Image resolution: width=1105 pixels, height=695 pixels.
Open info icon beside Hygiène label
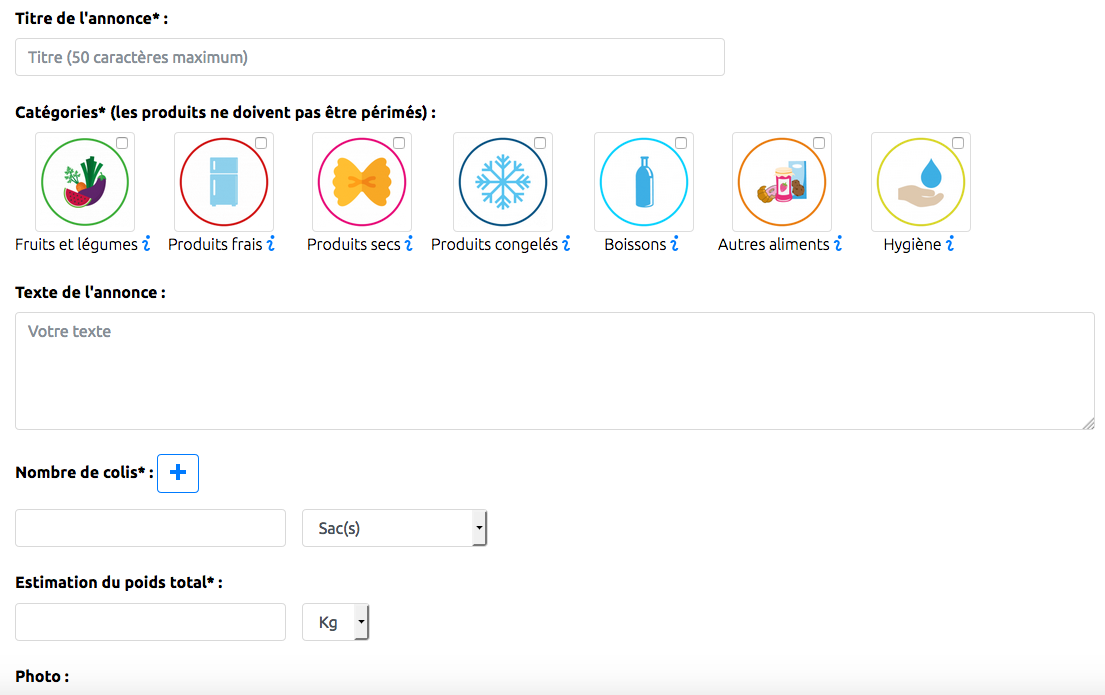tap(950, 244)
